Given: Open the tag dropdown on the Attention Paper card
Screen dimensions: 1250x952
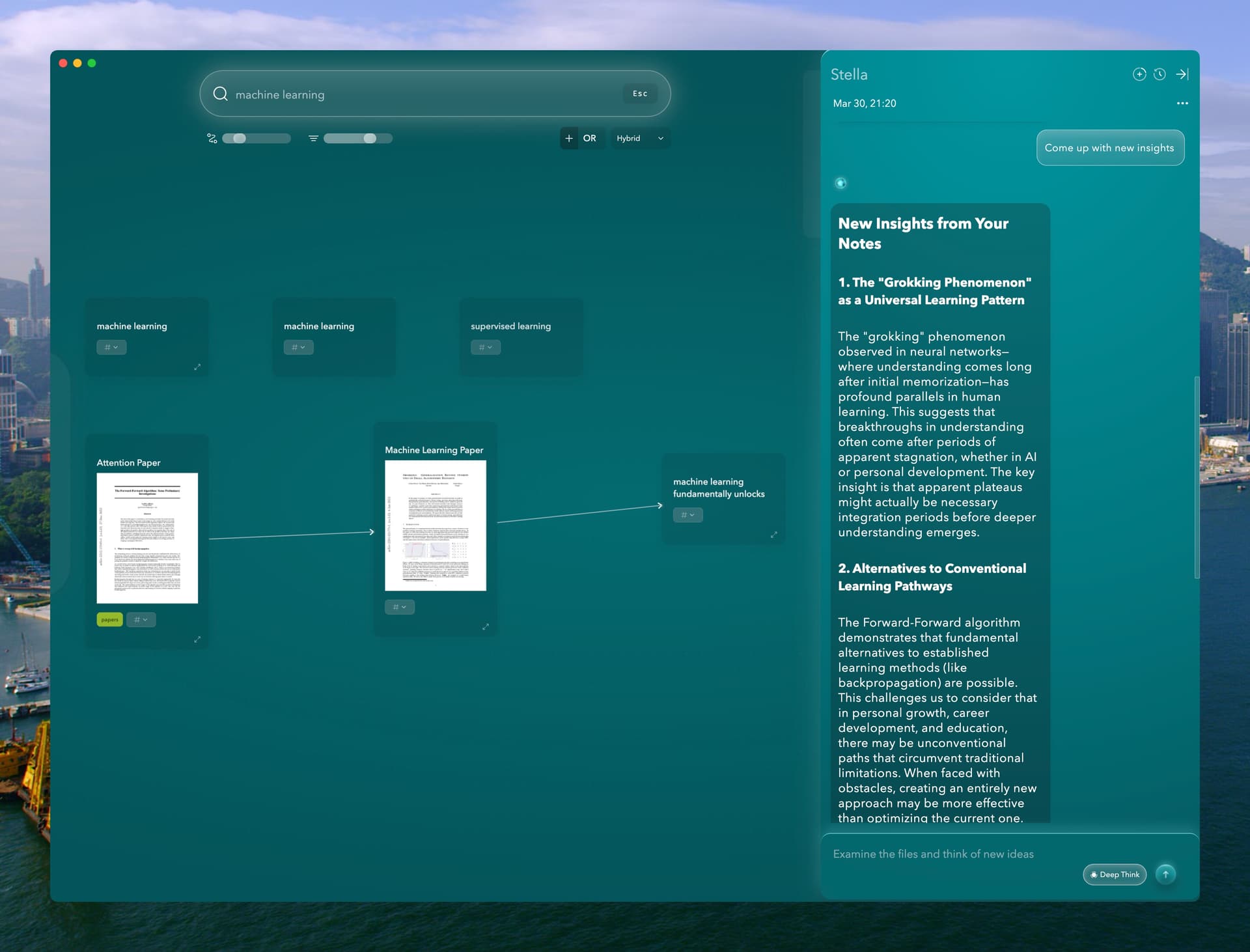Looking at the screenshot, I should pos(141,619).
